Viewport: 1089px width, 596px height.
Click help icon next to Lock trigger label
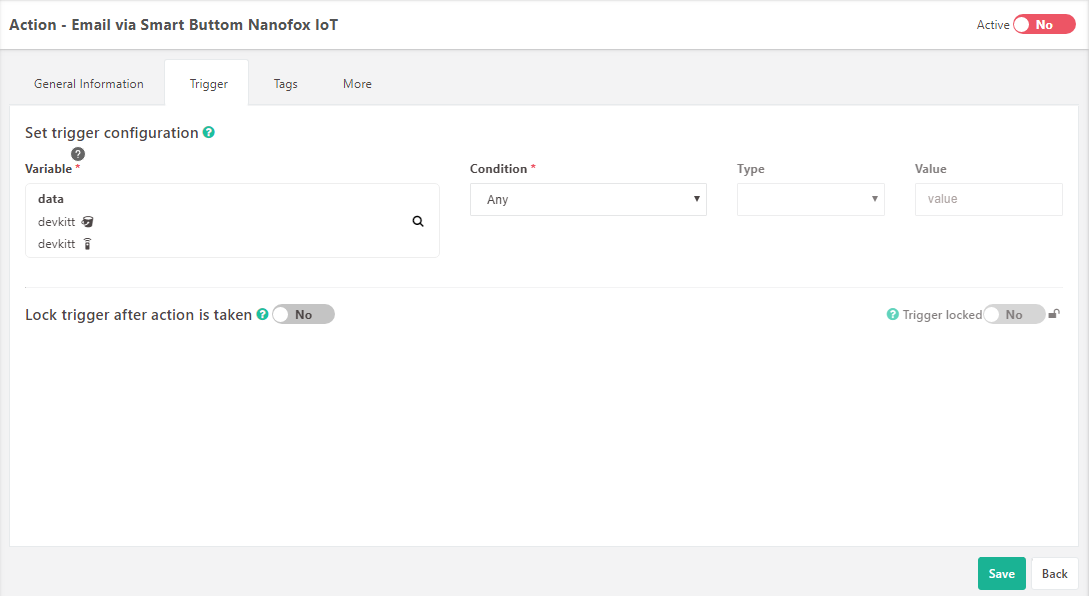[x=263, y=314]
